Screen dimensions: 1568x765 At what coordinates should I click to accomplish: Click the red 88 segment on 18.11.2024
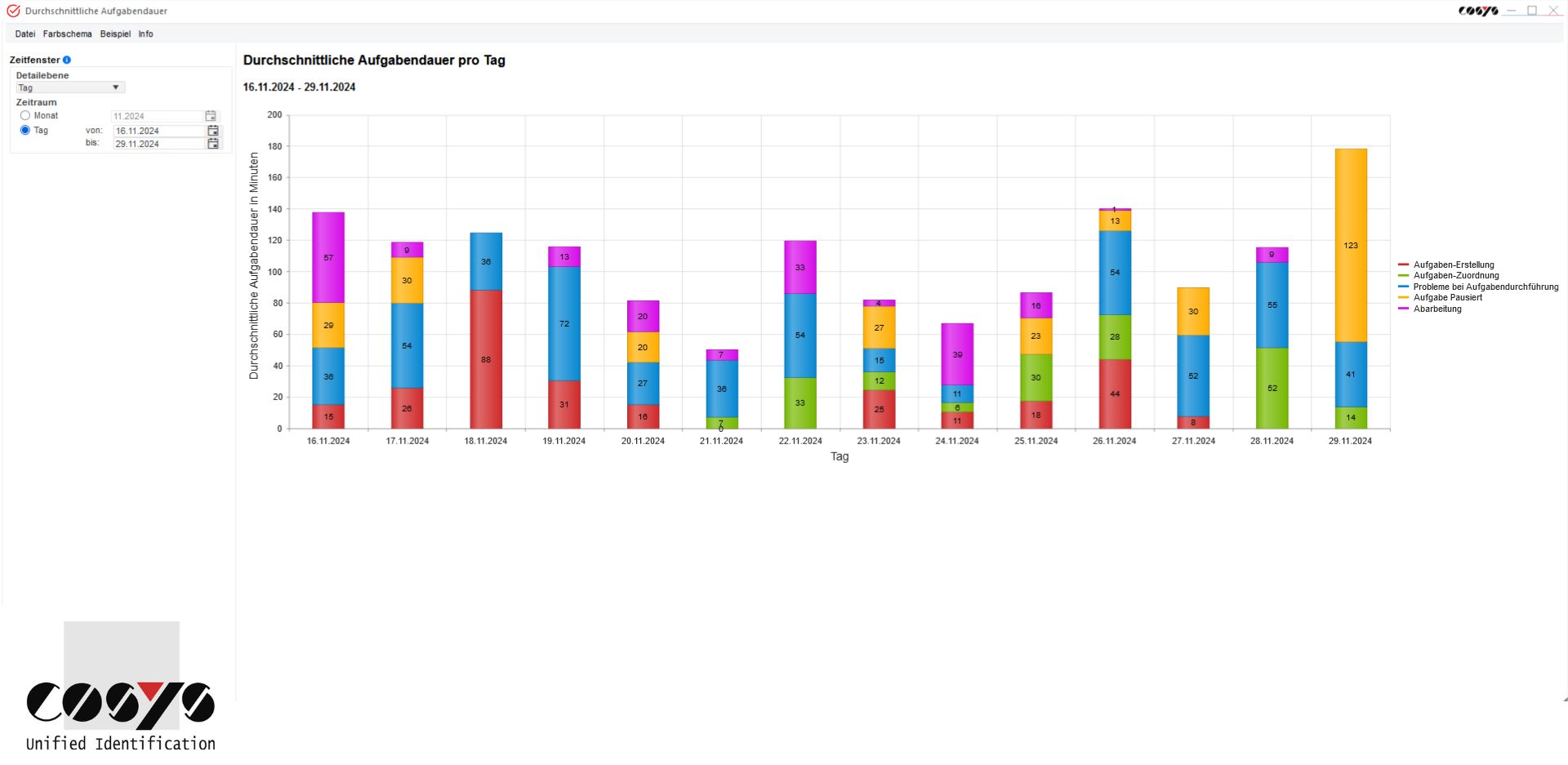pyautogui.click(x=486, y=359)
